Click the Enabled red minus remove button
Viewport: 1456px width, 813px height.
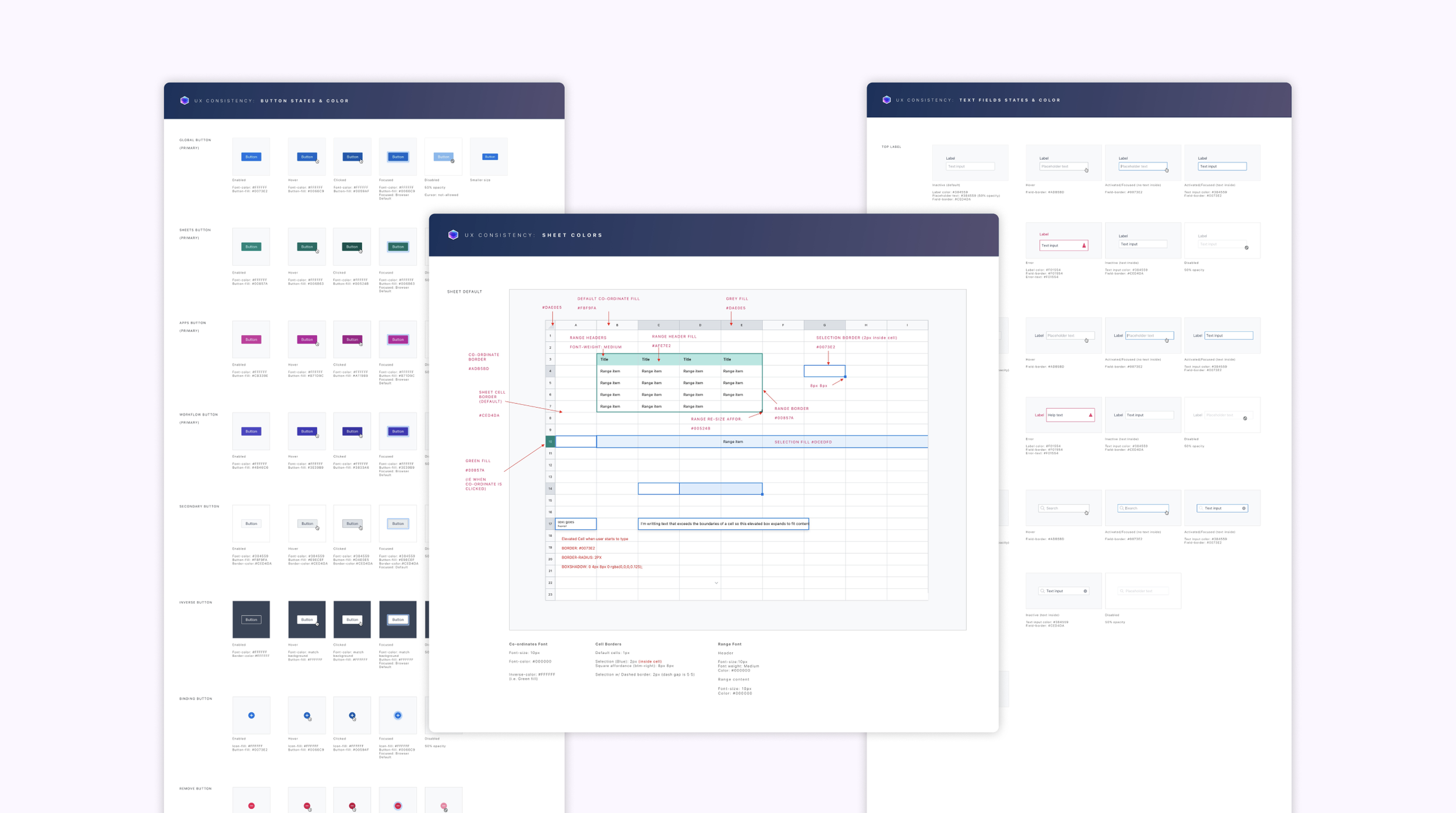coord(252,806)
